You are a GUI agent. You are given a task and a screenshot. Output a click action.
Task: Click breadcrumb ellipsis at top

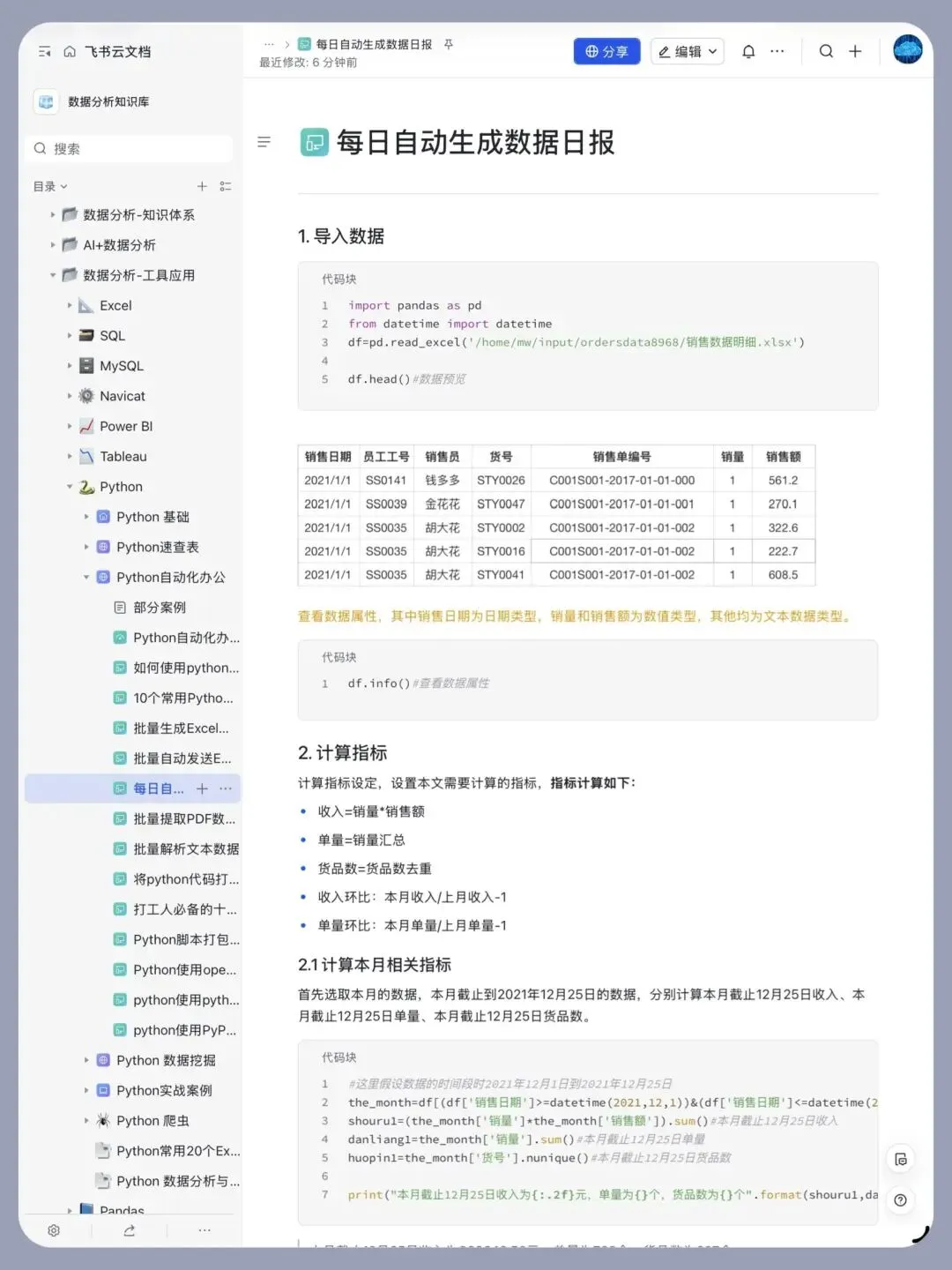(x=269, y=44)
